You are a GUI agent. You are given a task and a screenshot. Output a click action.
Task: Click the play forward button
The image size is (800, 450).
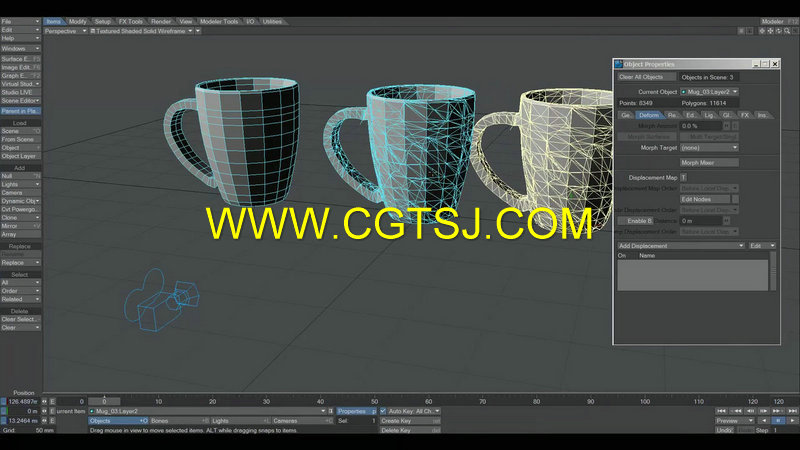click(792, 421)
